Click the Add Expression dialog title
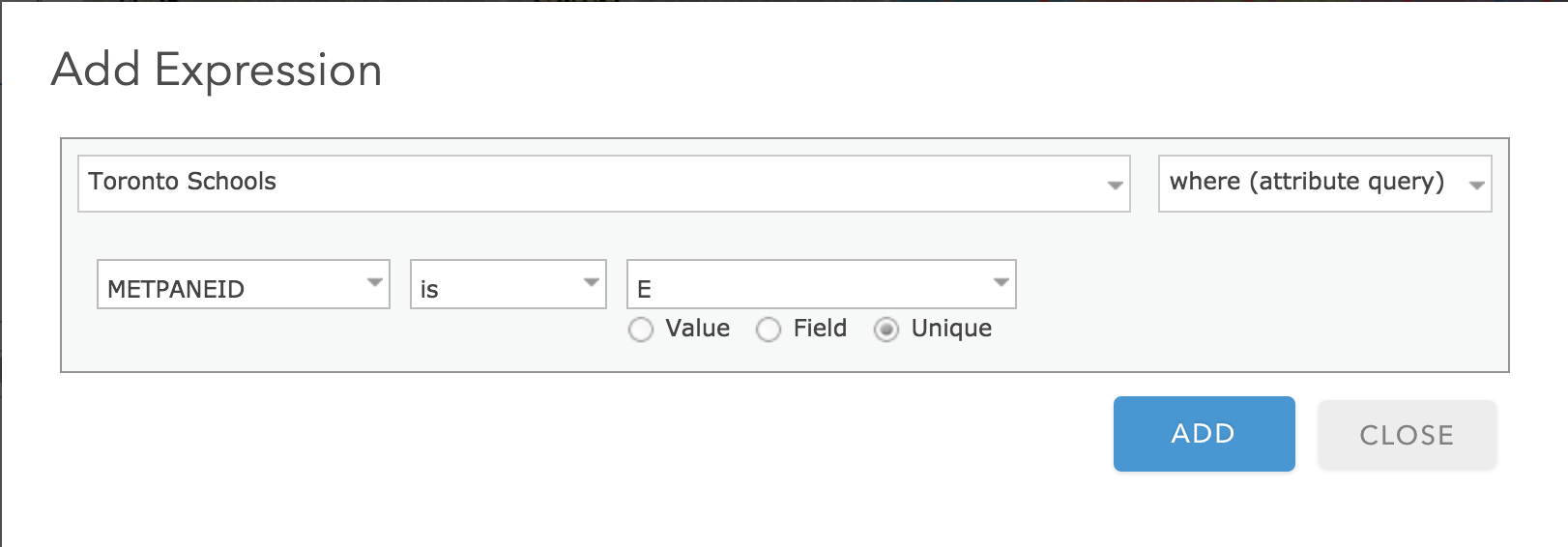Image resolution: width=1568 pixels, height=547 pixels. coord(217,70)
